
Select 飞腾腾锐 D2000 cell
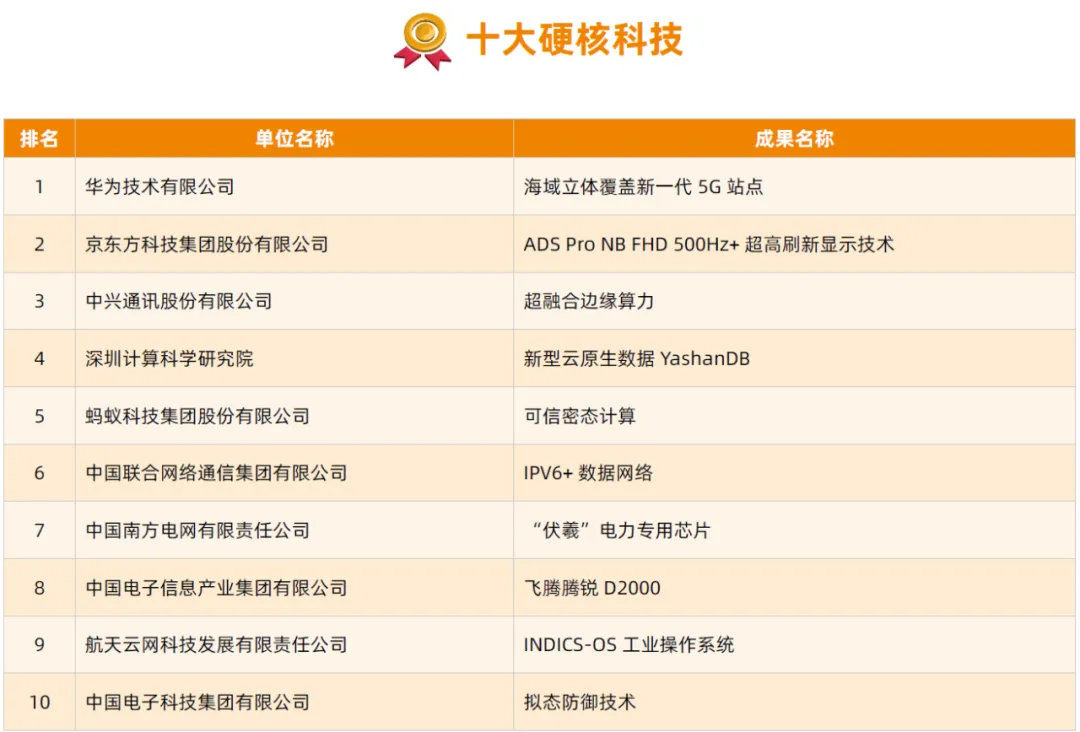794,587
